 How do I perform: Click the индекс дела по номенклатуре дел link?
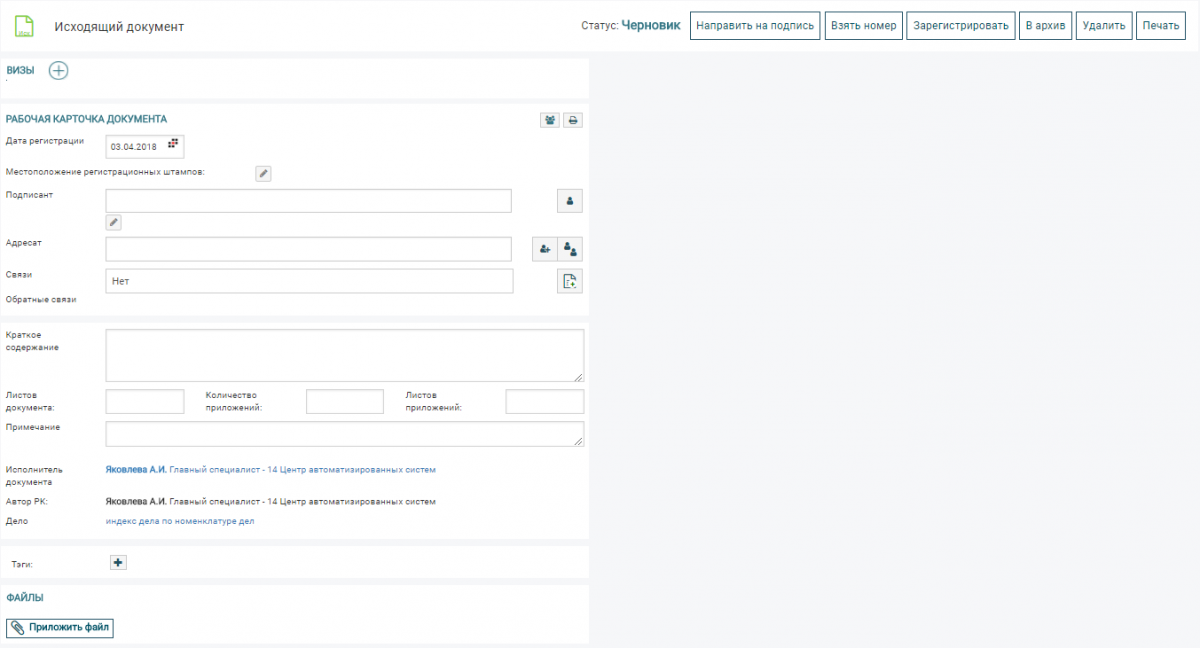click(180, 521)
